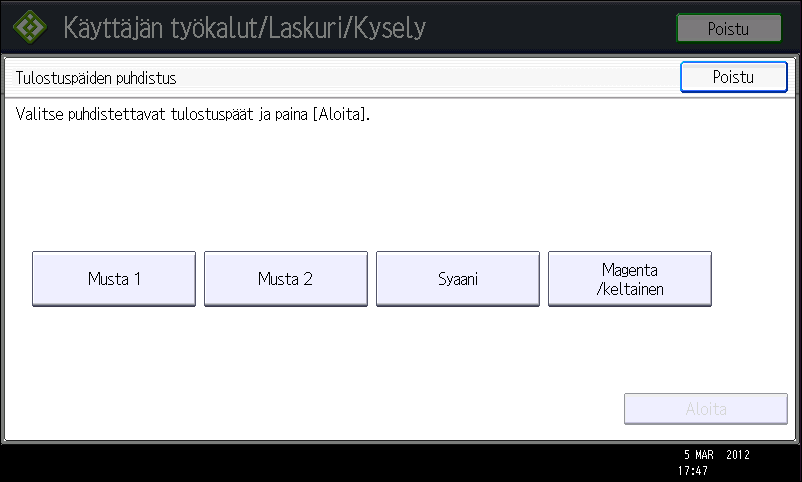Screen dimensions: 802x482
Task: Leave print head cleaning screen using Poistu
Action: (x=733, y=77)
